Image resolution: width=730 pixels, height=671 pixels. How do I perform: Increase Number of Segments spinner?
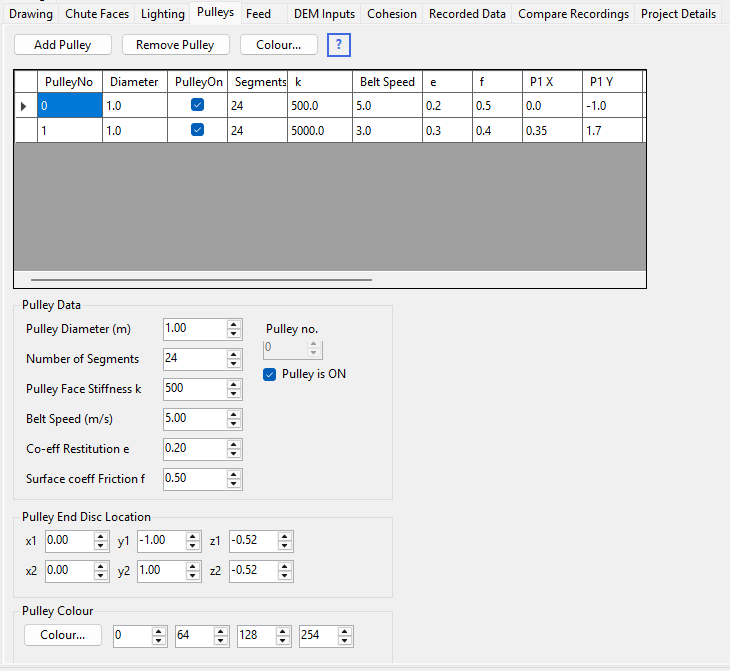[x=234, y=355]
